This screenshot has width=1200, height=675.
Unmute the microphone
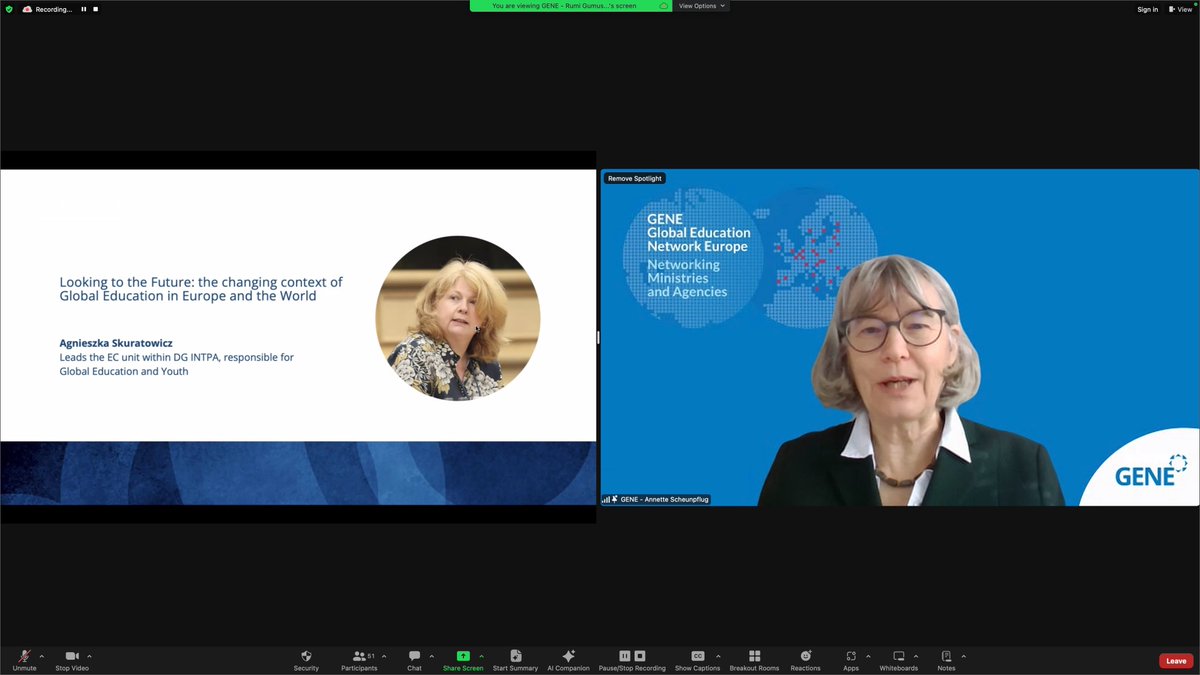[24, 660]
